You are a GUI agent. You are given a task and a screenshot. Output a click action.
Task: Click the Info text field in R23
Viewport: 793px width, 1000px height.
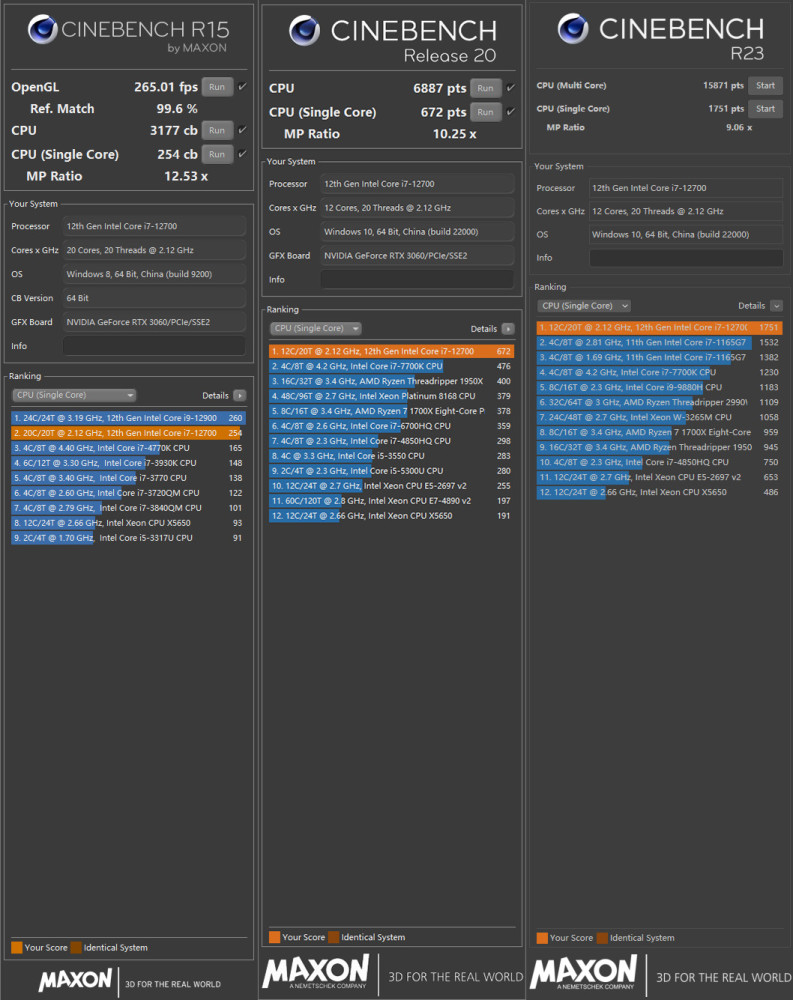685,258
